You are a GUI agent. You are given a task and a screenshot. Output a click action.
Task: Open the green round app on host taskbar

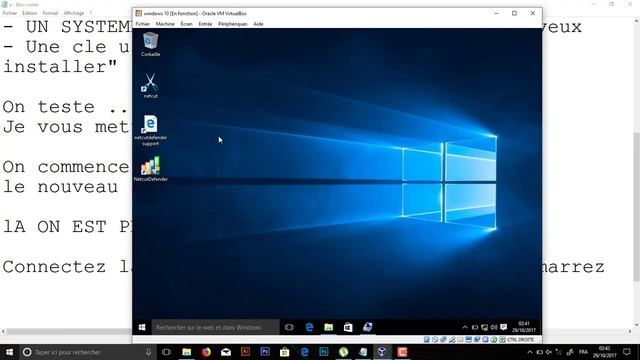pyautogui.click(x=343, y=352)
